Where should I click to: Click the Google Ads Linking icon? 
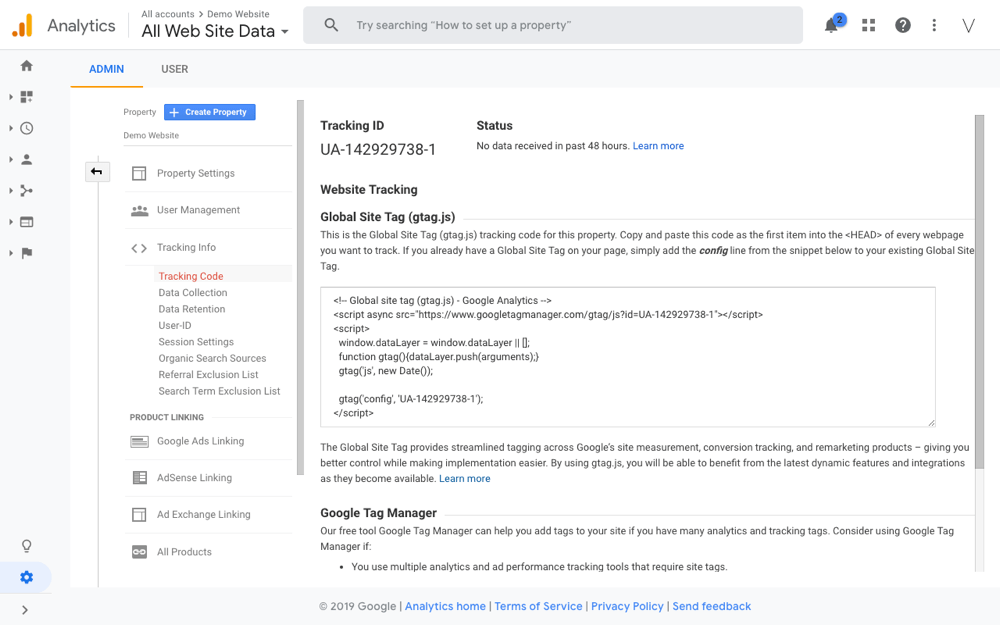[139, 441]
